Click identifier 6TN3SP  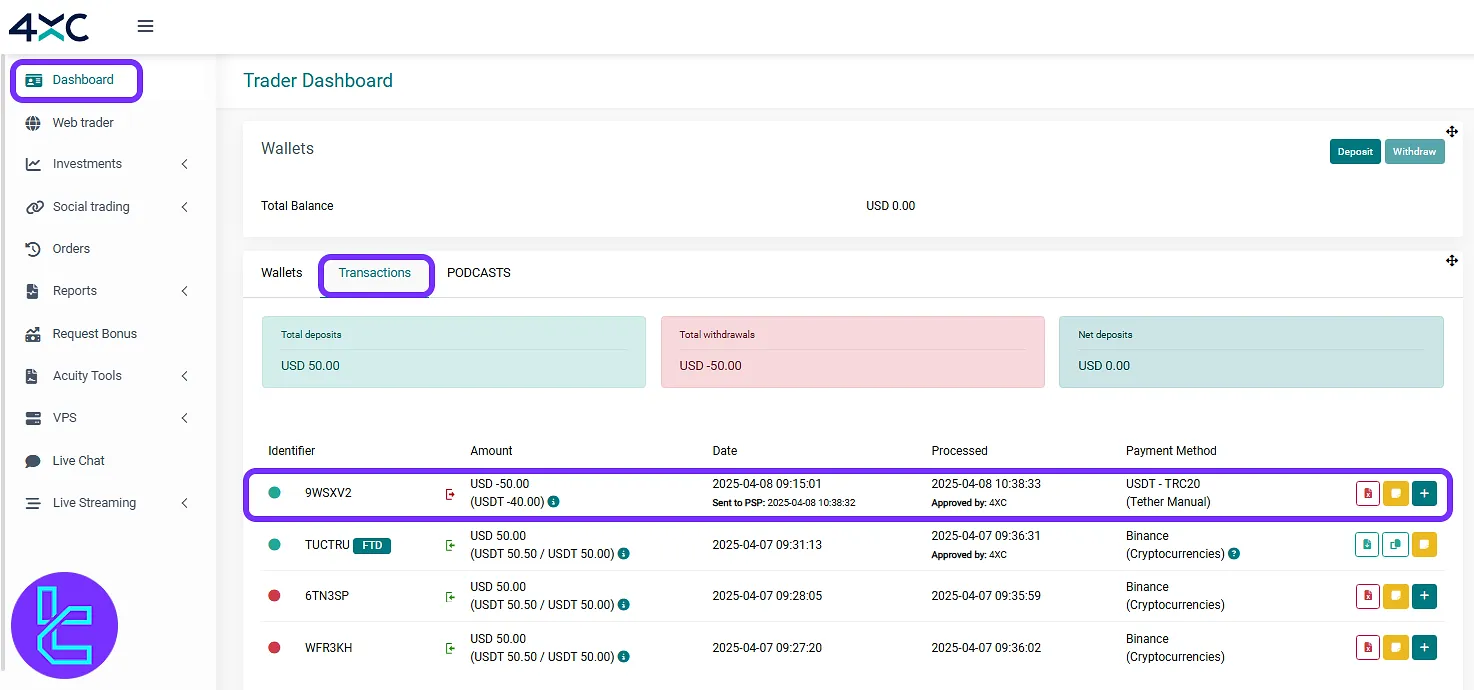coord(327,596)
